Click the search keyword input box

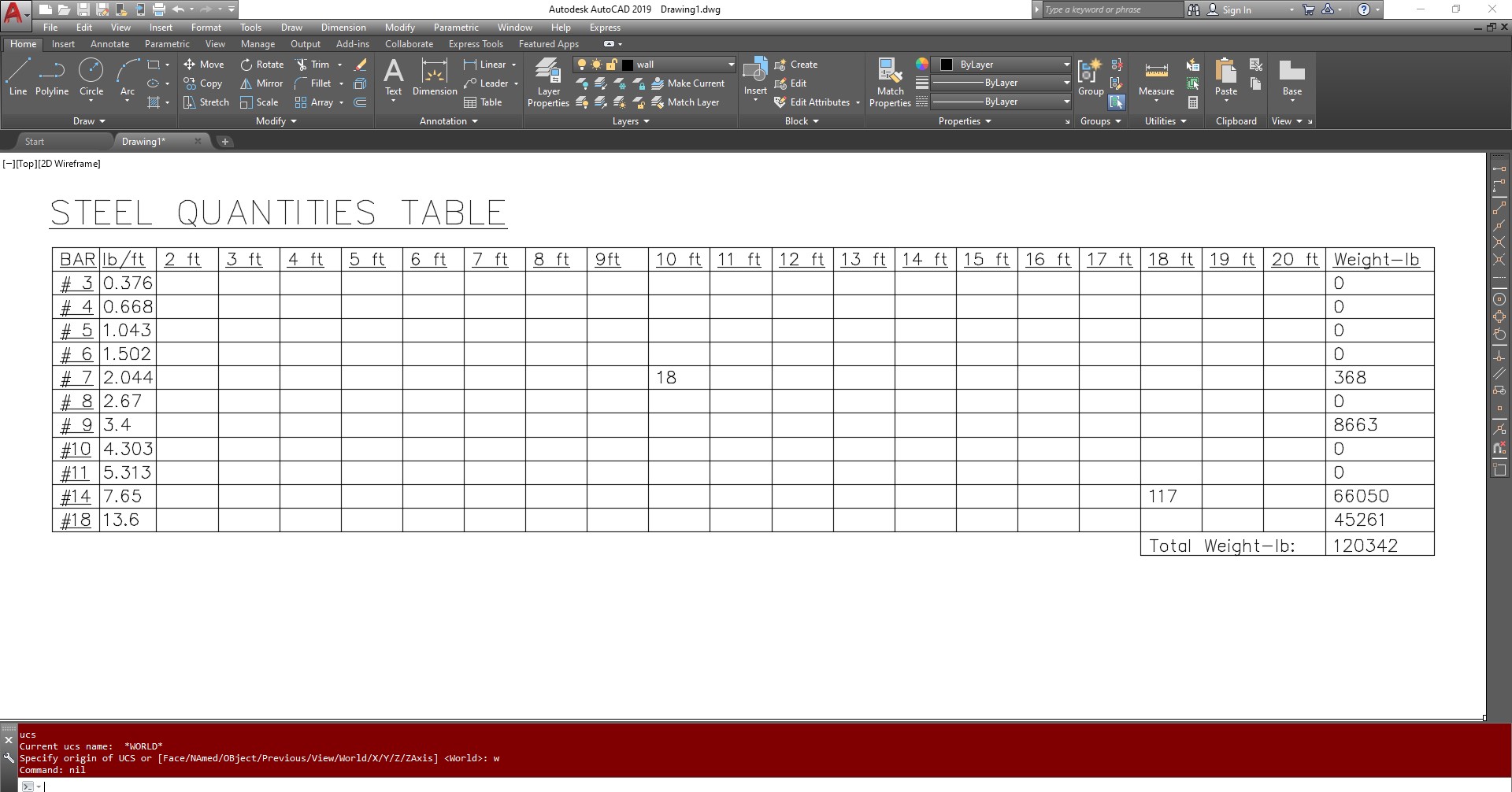tap(1110, 9)
